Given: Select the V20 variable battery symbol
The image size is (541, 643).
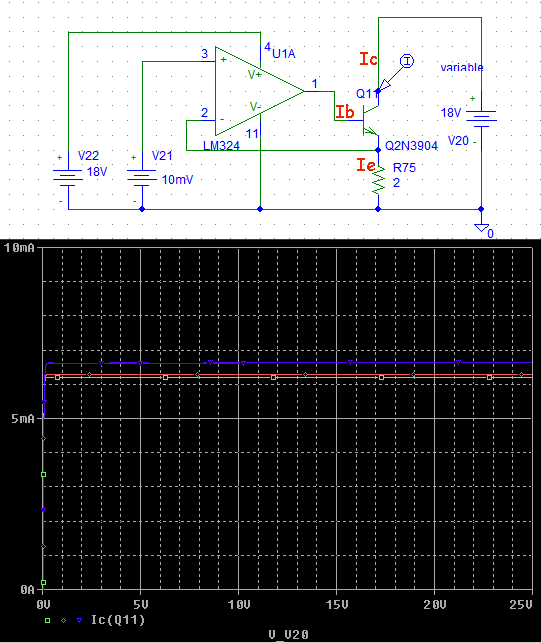Looking at the screenshot, I should [481, 121].
